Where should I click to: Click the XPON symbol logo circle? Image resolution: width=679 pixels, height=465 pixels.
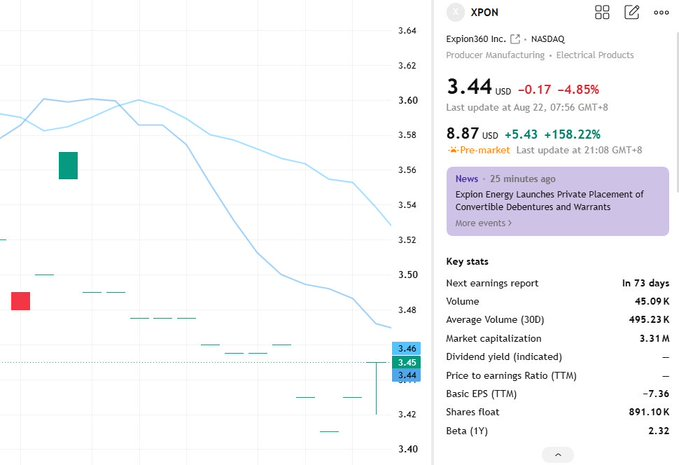[x=456, y=12]
